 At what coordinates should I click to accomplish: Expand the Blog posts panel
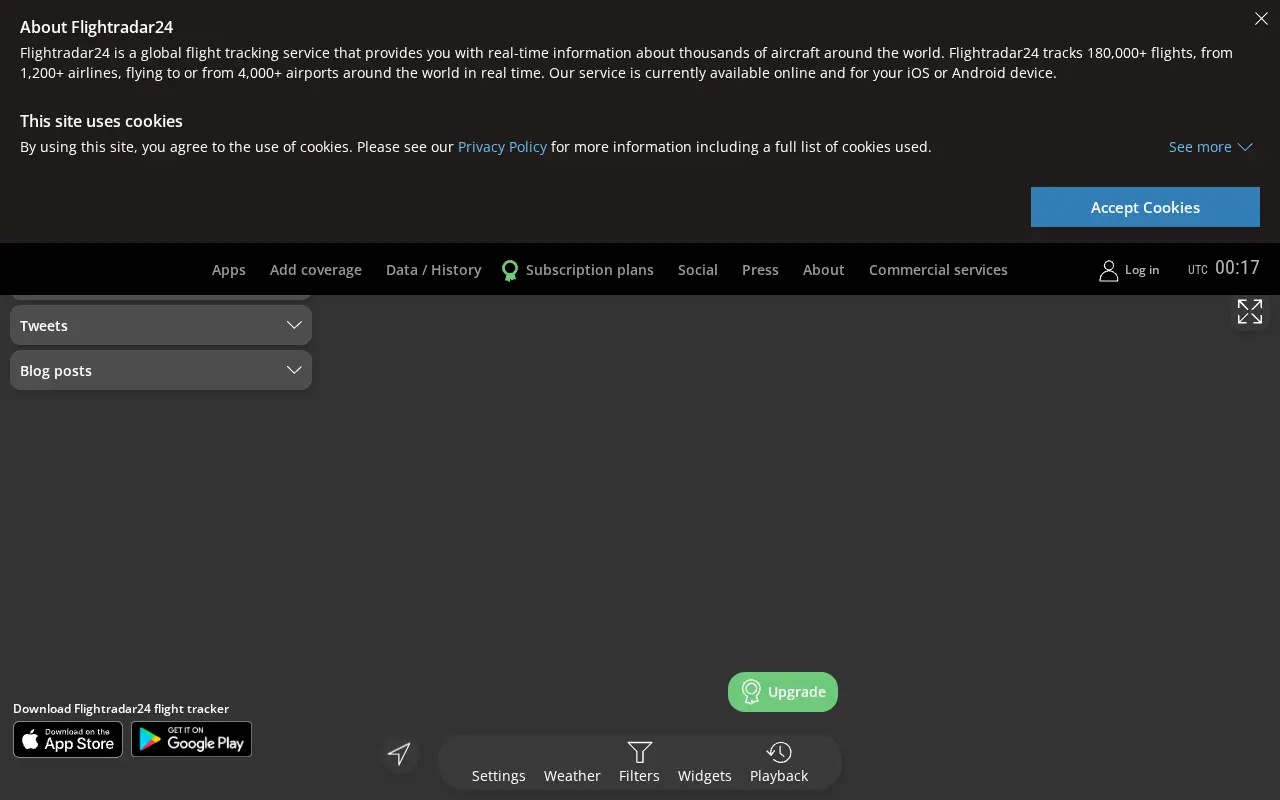161,370
